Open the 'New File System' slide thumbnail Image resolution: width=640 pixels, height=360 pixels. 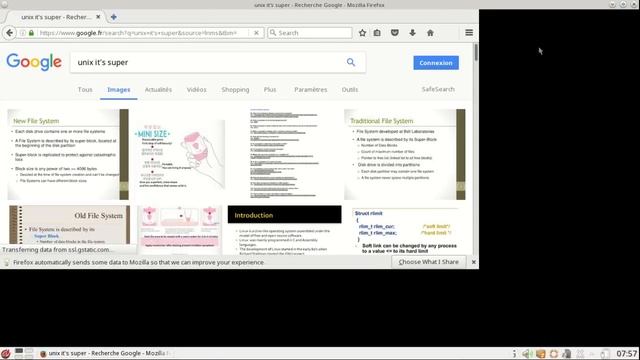click(68, 154)
